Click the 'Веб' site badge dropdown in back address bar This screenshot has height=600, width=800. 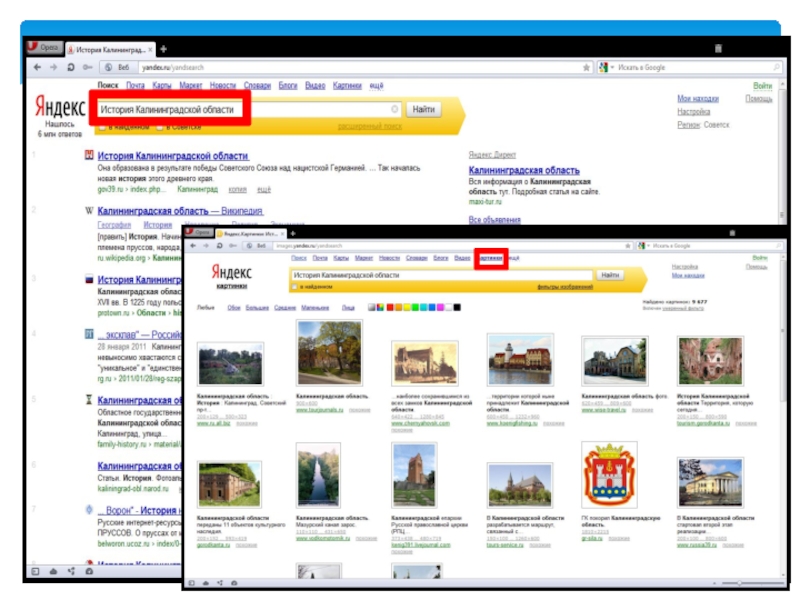(x=119, y=67)
